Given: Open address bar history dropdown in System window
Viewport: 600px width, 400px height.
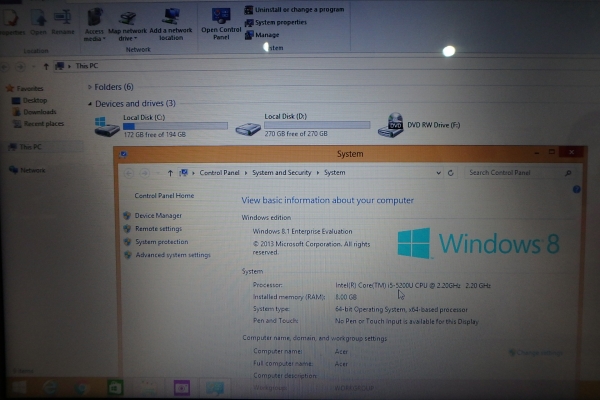Looking at the screenshot, I should click(439, 173).
